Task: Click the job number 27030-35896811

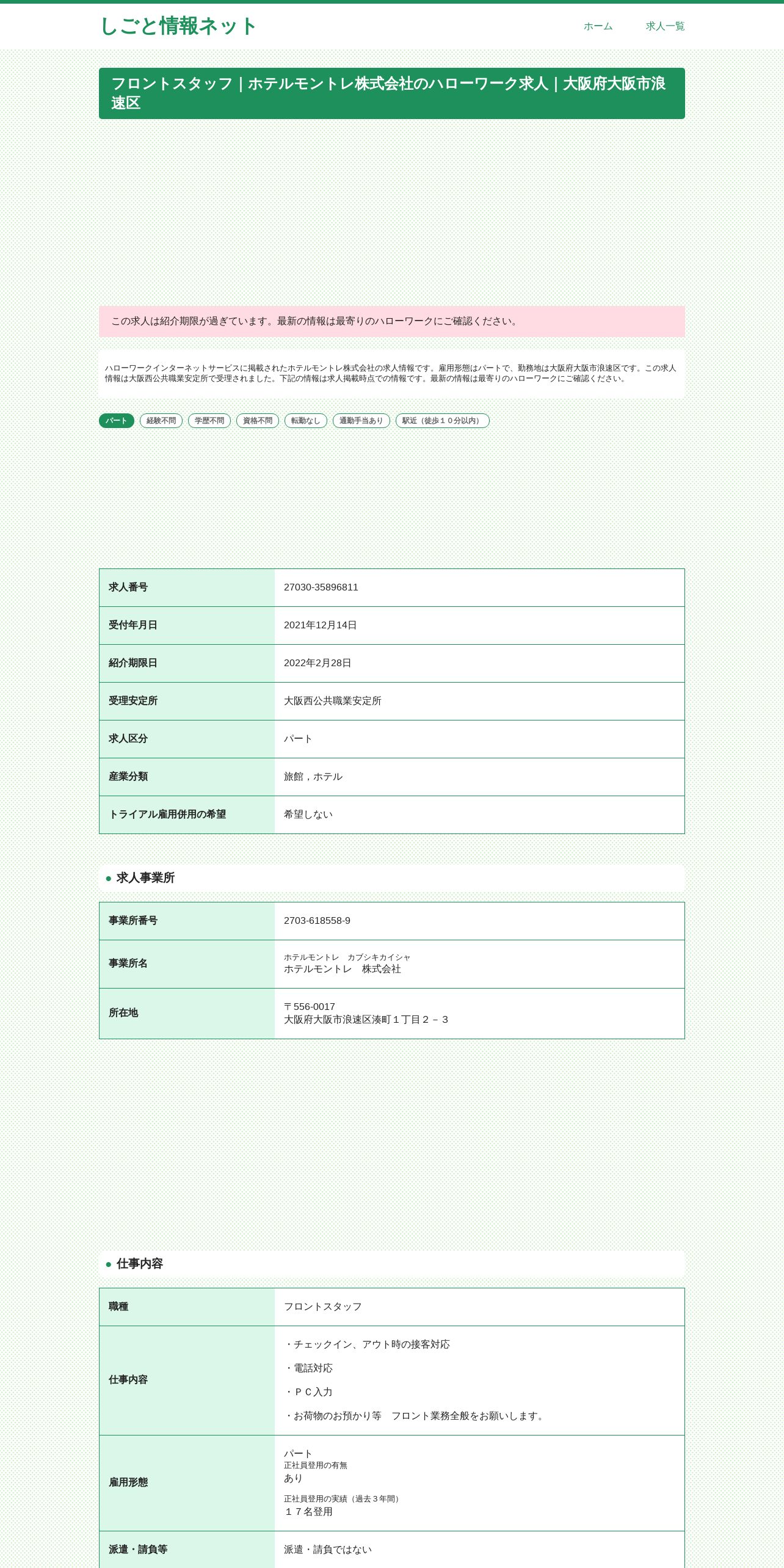Action: 321,587
